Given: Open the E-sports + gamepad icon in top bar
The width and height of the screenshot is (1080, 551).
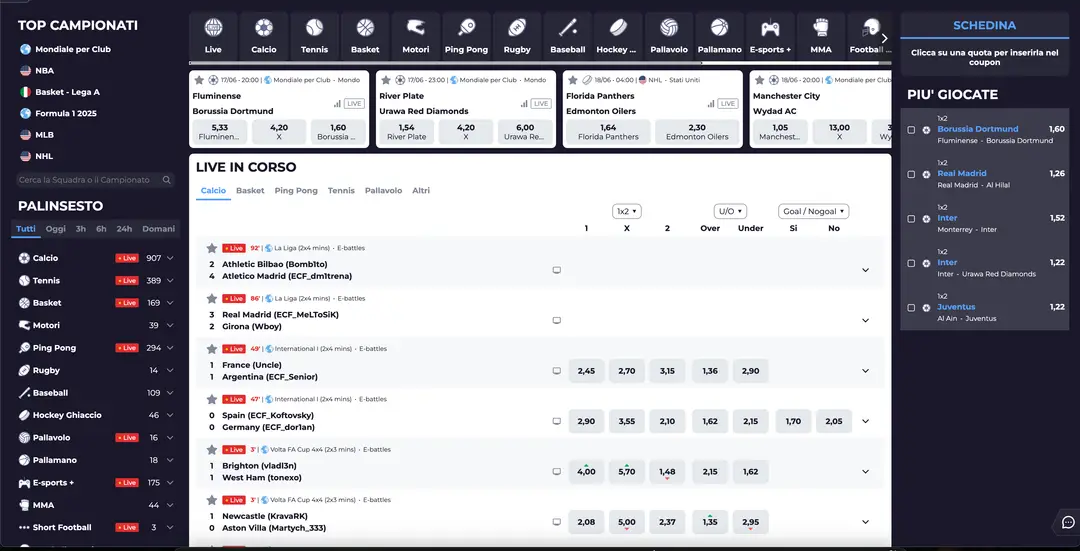Looking at the screenshot, I should (770, 28).
